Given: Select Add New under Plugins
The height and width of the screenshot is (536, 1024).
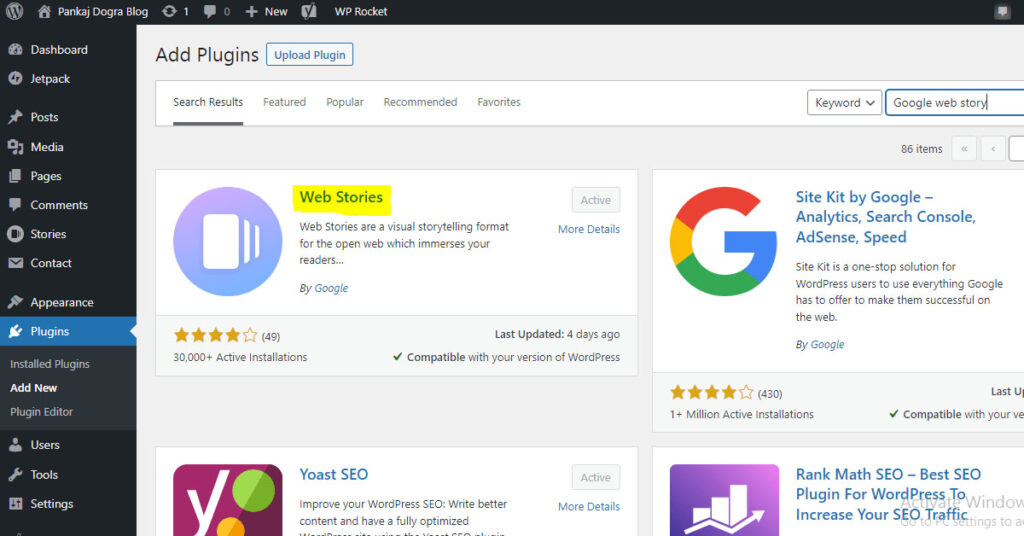Looking at the screenshot, I should coord(33,388).
